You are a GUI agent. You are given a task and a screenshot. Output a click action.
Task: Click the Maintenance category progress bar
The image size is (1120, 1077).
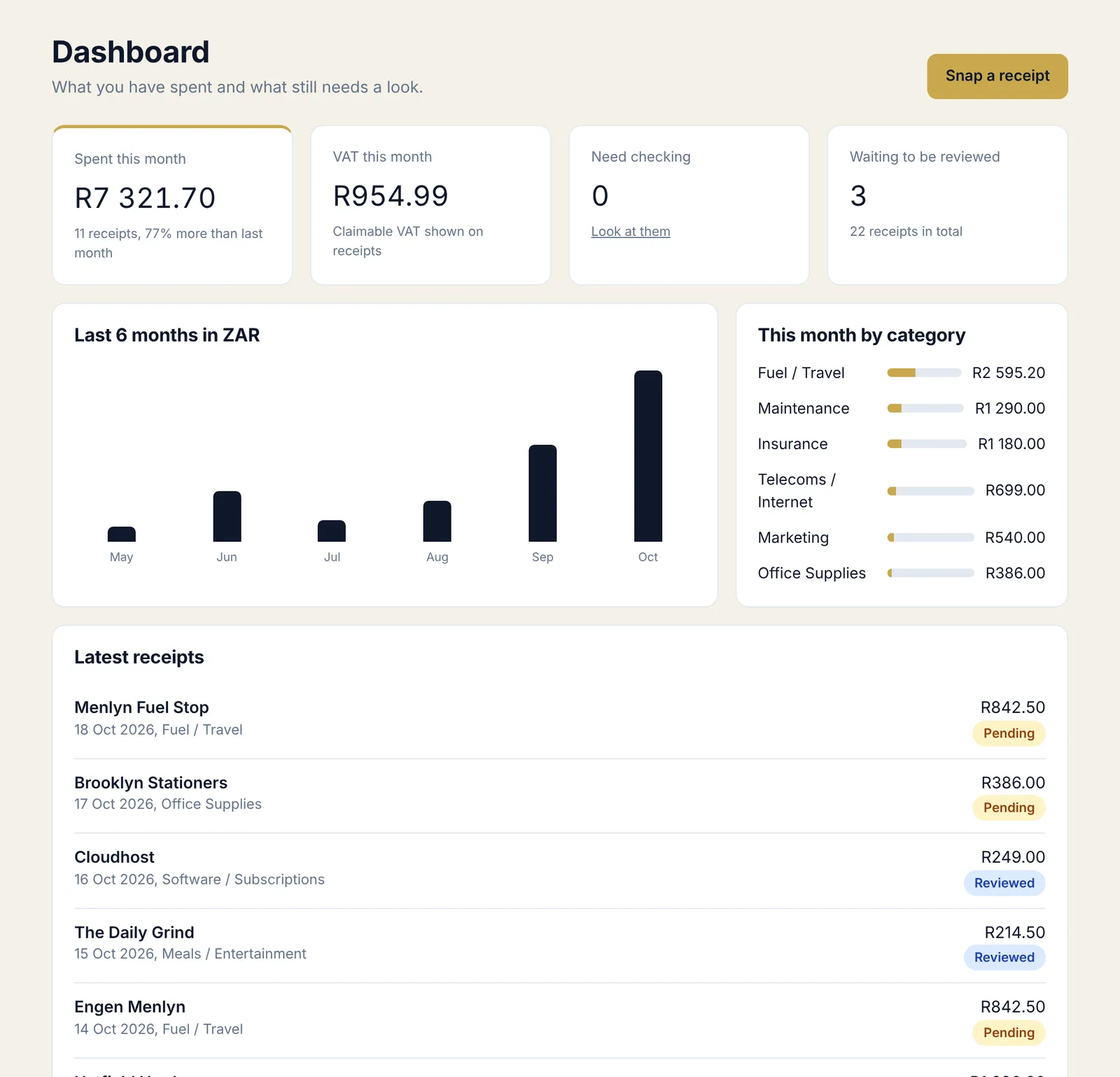click(925, 408)
